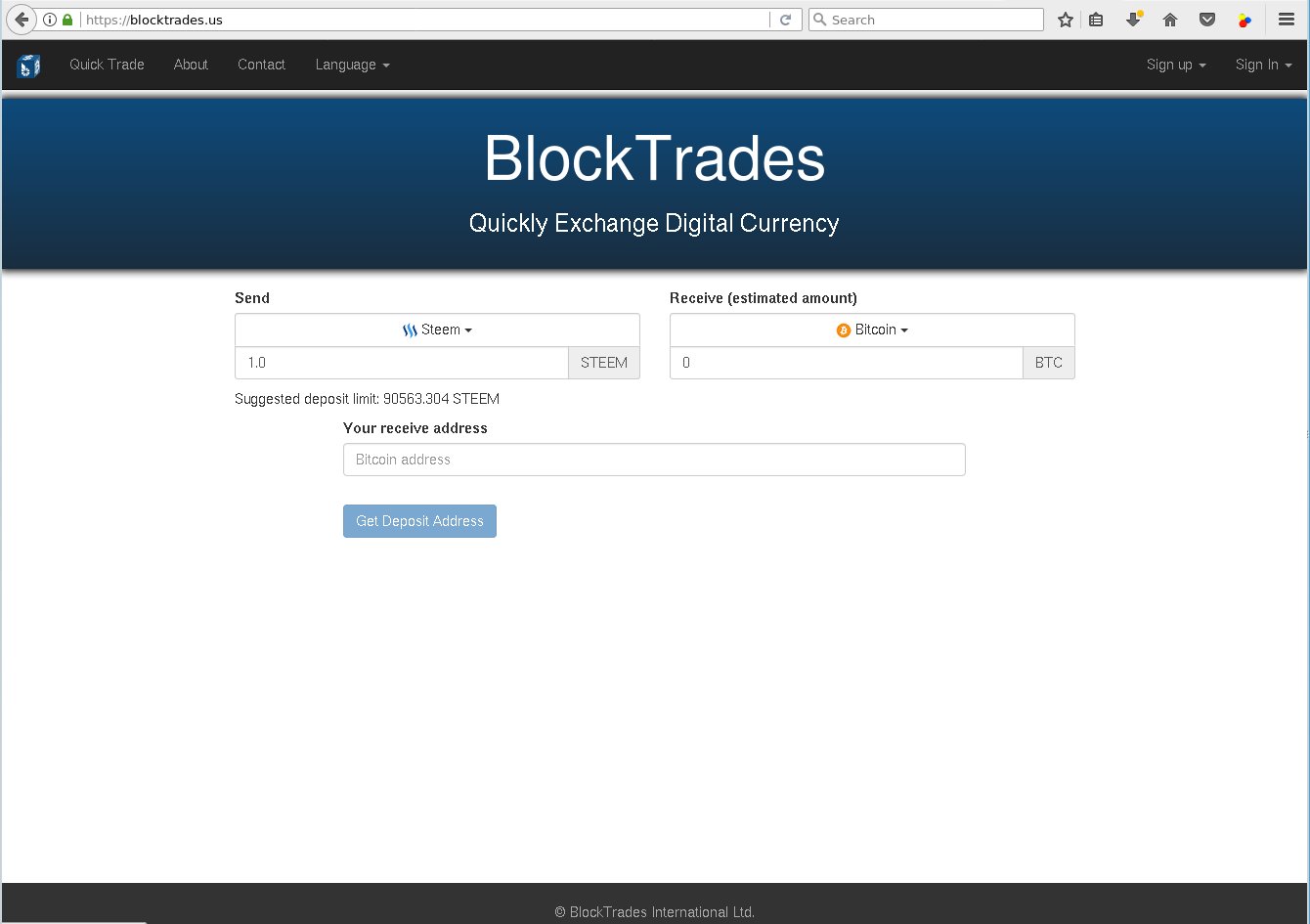This screenshot has width=1310, height=924.
Task: Open the Quick Trade page
Action: click(107, 65)
